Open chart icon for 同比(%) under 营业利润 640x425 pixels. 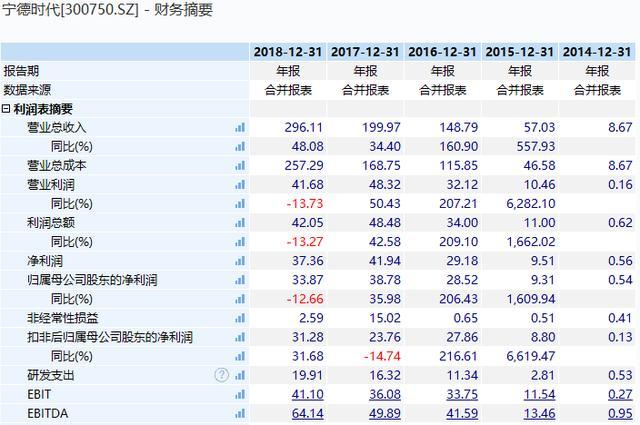point(240,204)
